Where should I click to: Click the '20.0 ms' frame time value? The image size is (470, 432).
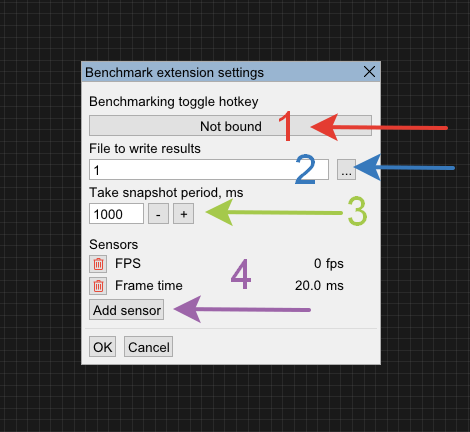click(319, 286)
